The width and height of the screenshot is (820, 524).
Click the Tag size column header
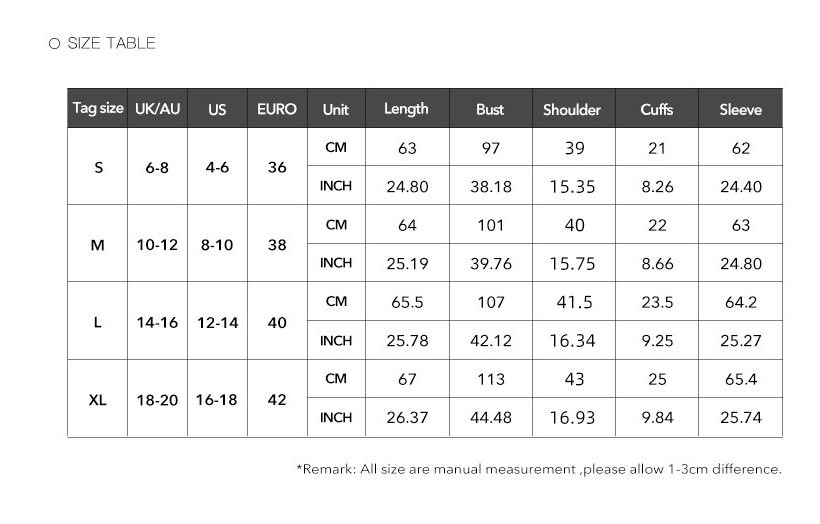point(98,109)
